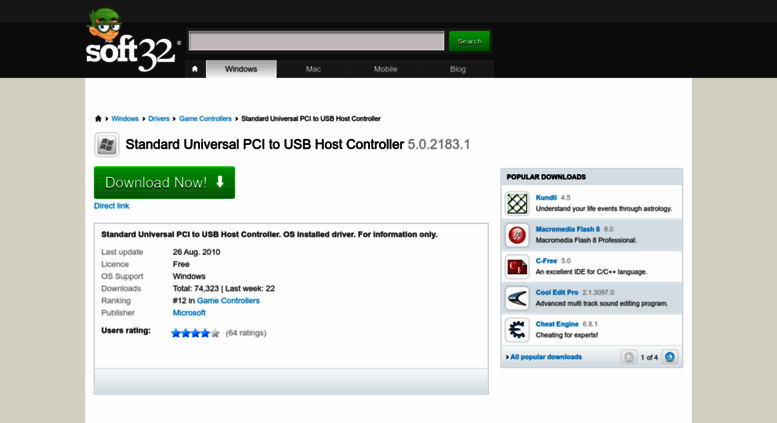Click the Windows driver icon beside title
The width and height of the screenshot is (777, 423).
click(107, 145)
